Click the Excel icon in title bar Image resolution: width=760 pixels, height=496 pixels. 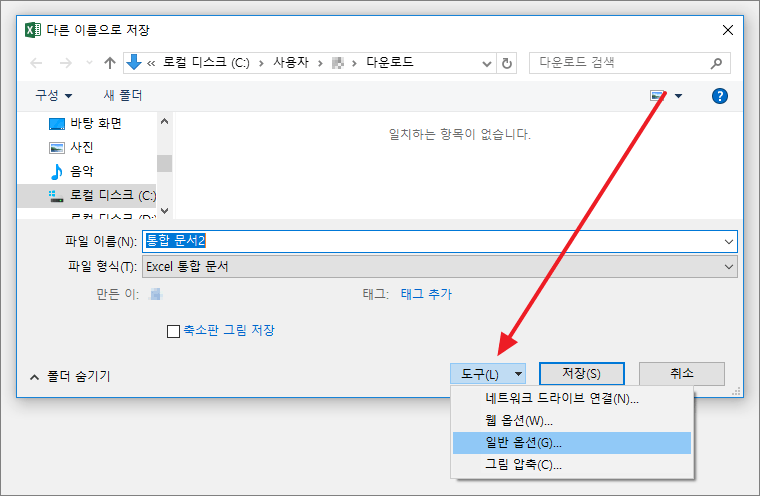click(33, 30)
